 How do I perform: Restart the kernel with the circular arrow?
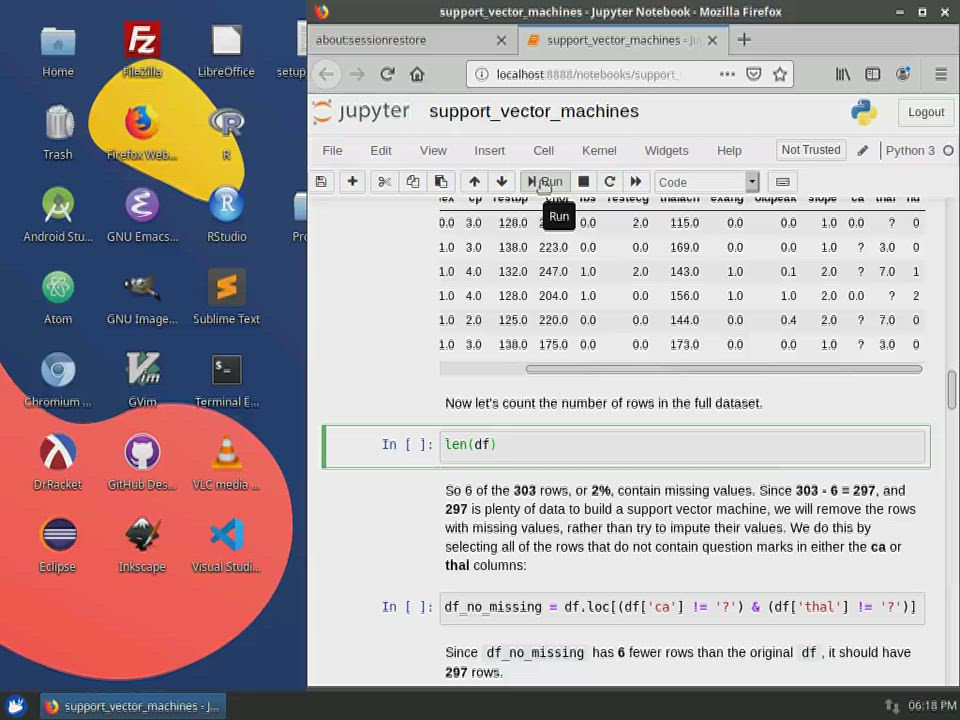click(x=609, y=182)
